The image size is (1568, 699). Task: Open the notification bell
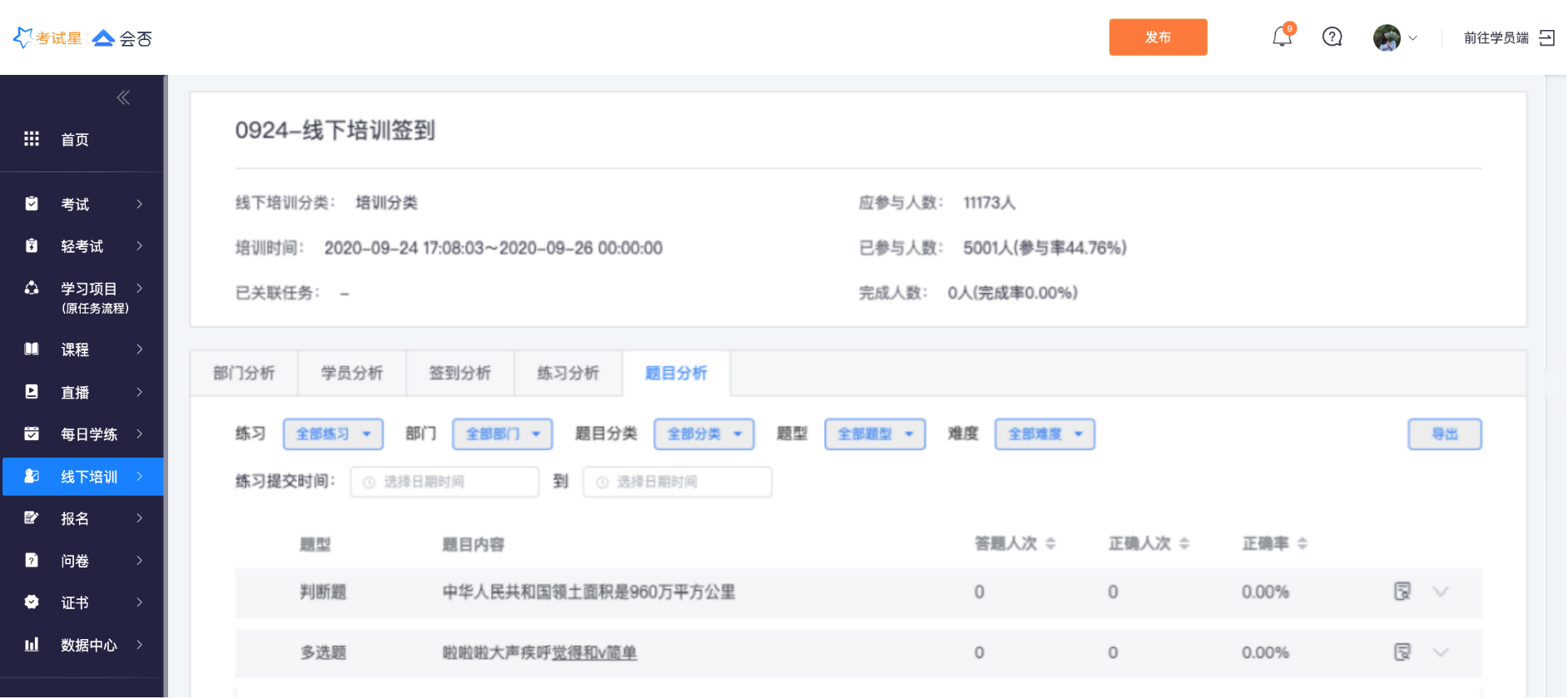point(1282,37)
